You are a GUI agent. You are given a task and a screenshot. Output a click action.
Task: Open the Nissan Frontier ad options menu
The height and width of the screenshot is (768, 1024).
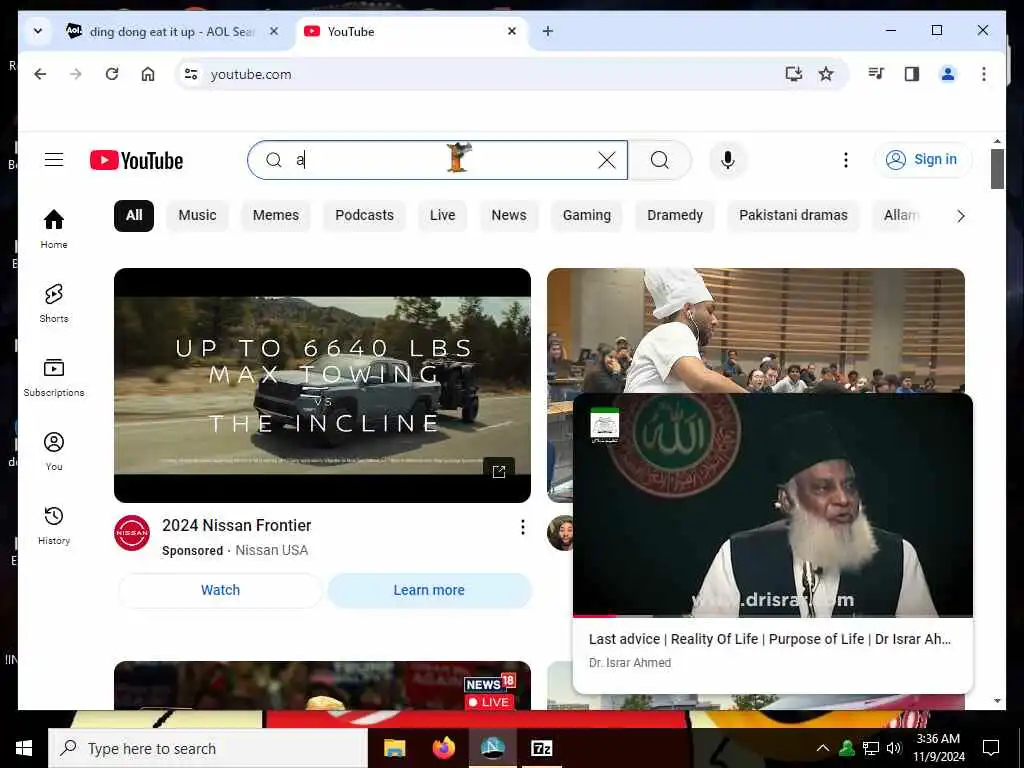[x=522, y=527]
